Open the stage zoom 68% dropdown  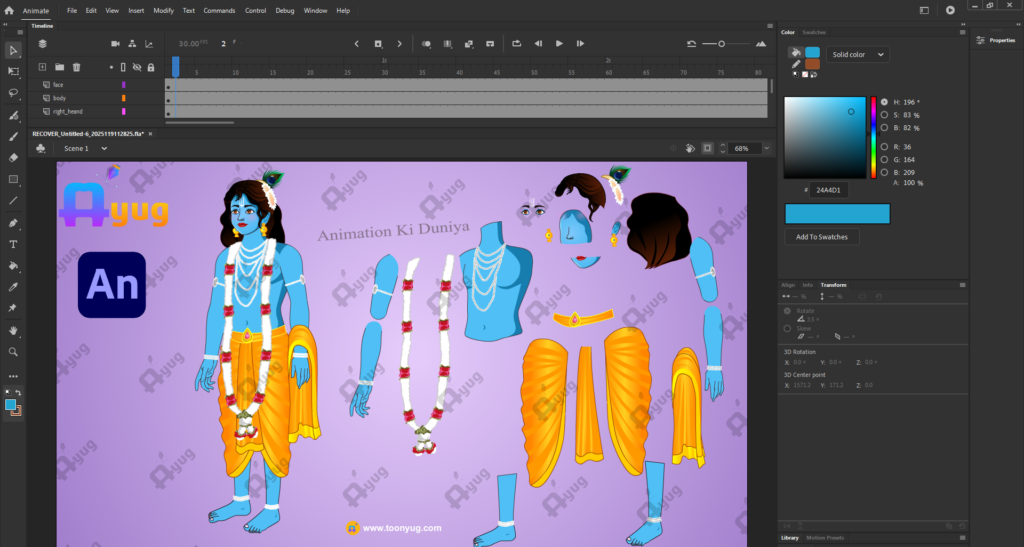(x=766, y=148)
